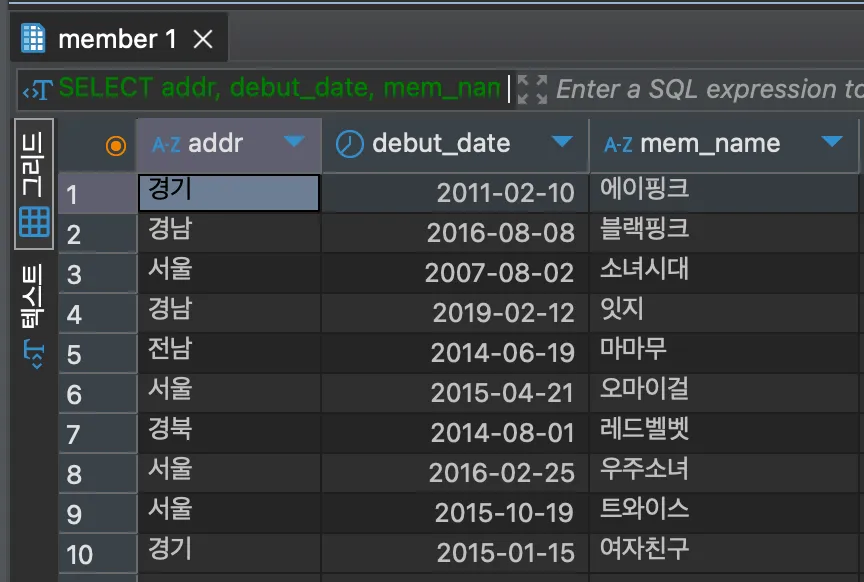Screen dimensions: 864x582
Task: Select row number 3
Action: pos(98,273)
